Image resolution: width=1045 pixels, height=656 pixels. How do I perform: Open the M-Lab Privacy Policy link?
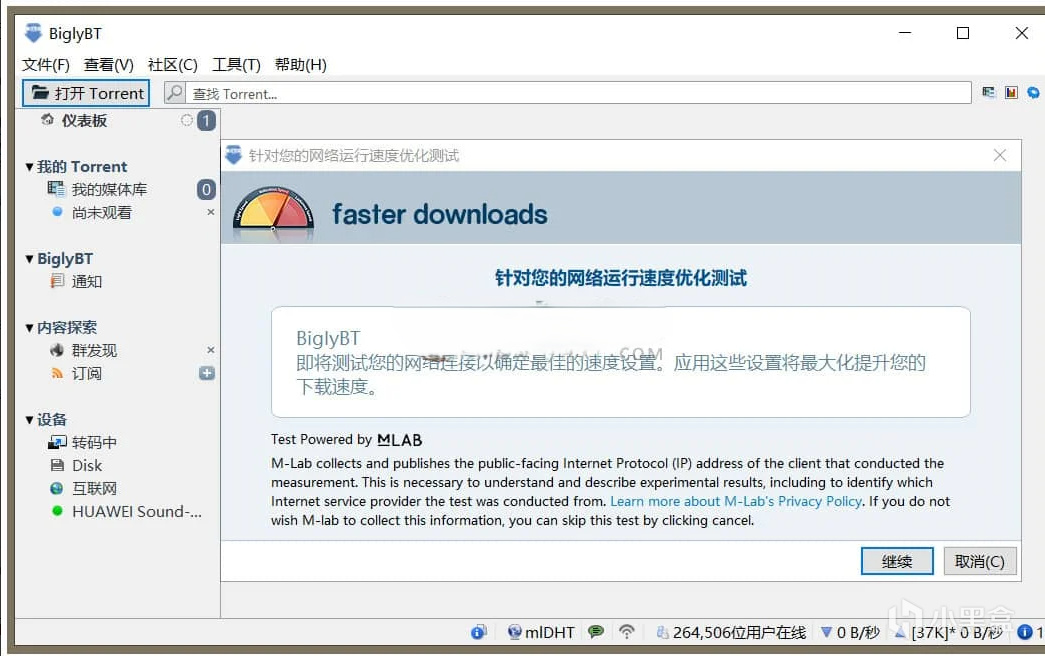[736, 501]
